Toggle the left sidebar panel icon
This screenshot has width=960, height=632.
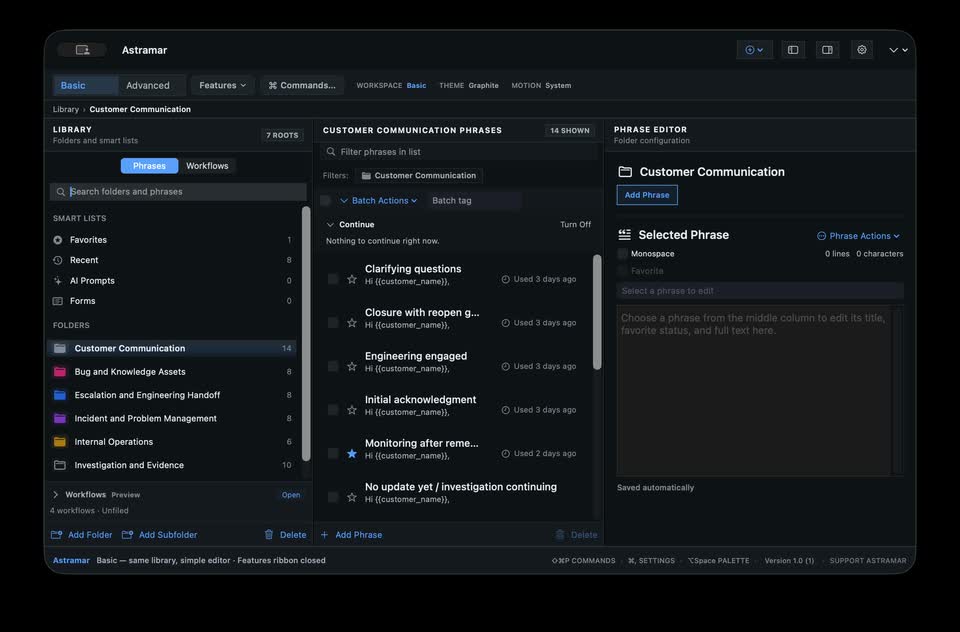point(793,50)
